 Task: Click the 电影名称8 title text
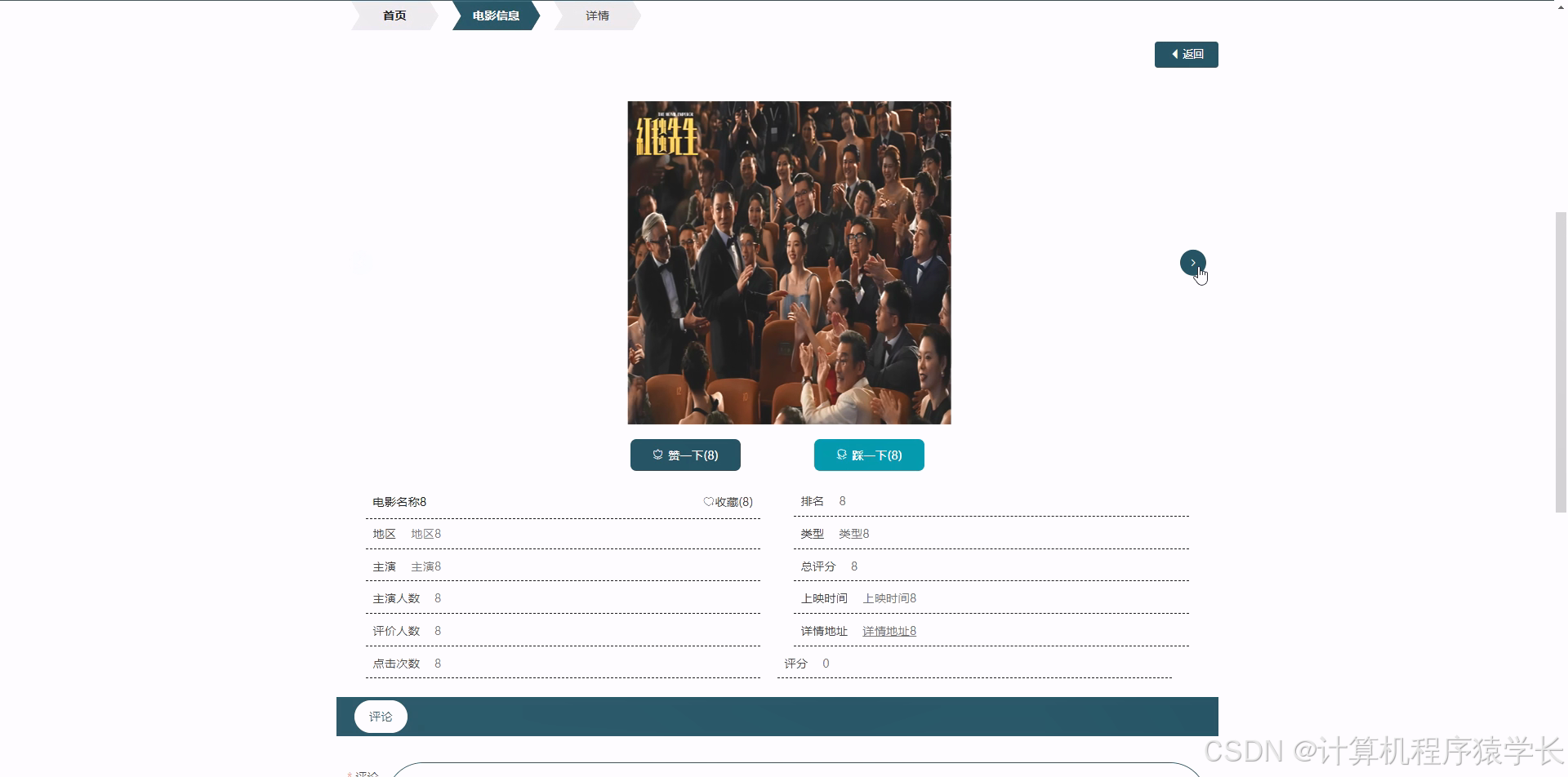(x=399, y=502)
